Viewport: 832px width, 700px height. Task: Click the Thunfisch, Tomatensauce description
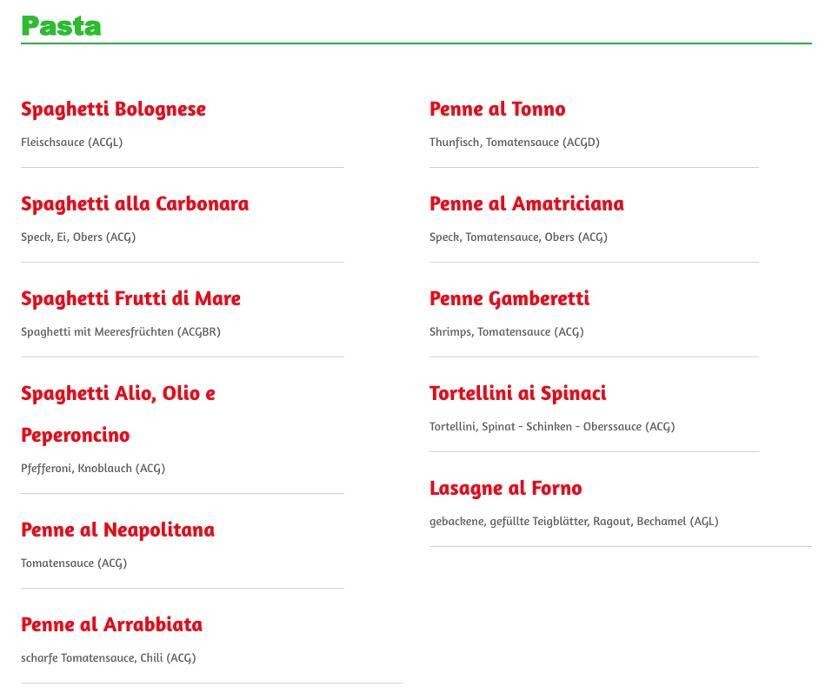[x=514, y=142]
